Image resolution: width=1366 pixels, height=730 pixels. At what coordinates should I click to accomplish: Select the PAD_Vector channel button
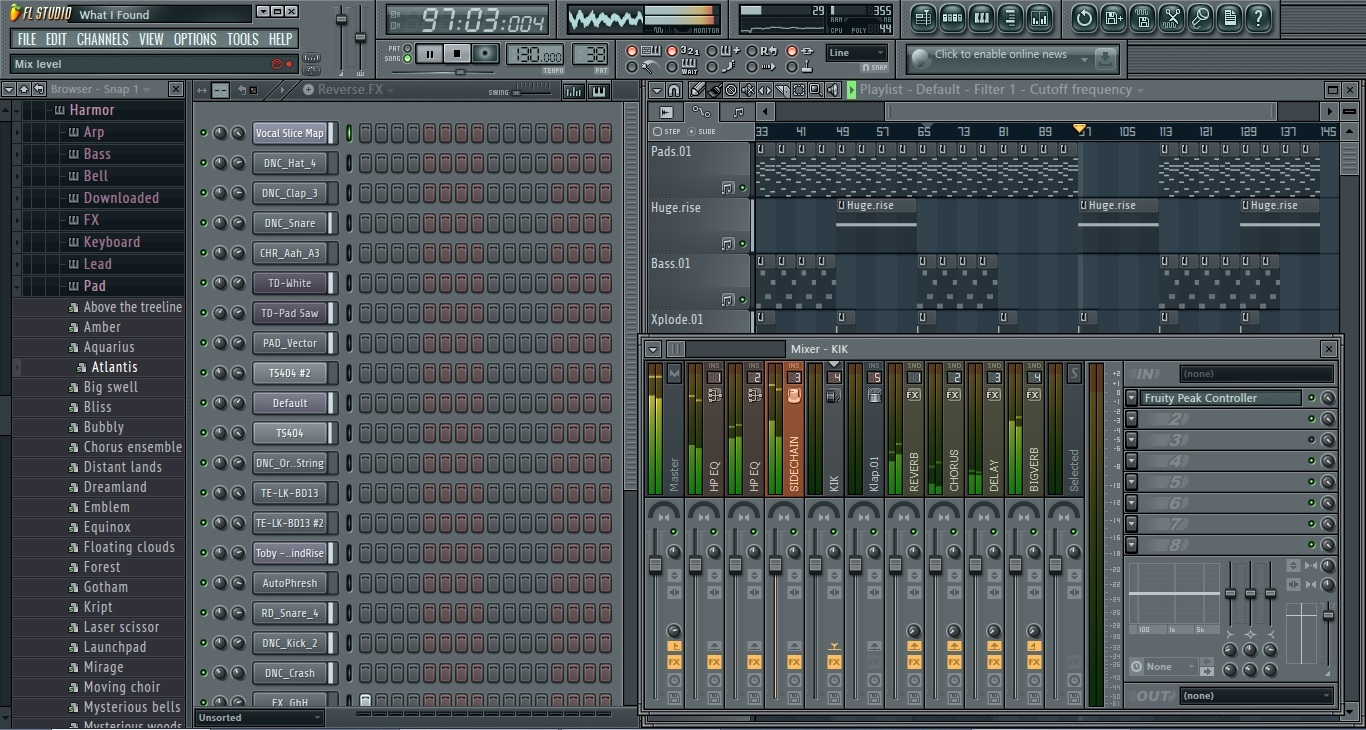(x=290, y=343)
